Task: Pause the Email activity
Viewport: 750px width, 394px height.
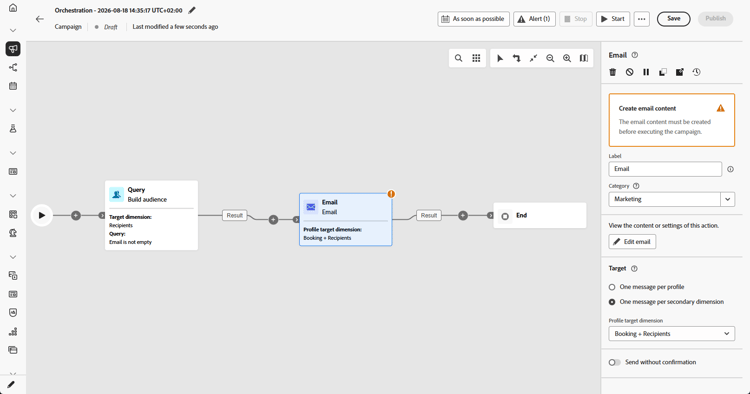Action: 646,72
